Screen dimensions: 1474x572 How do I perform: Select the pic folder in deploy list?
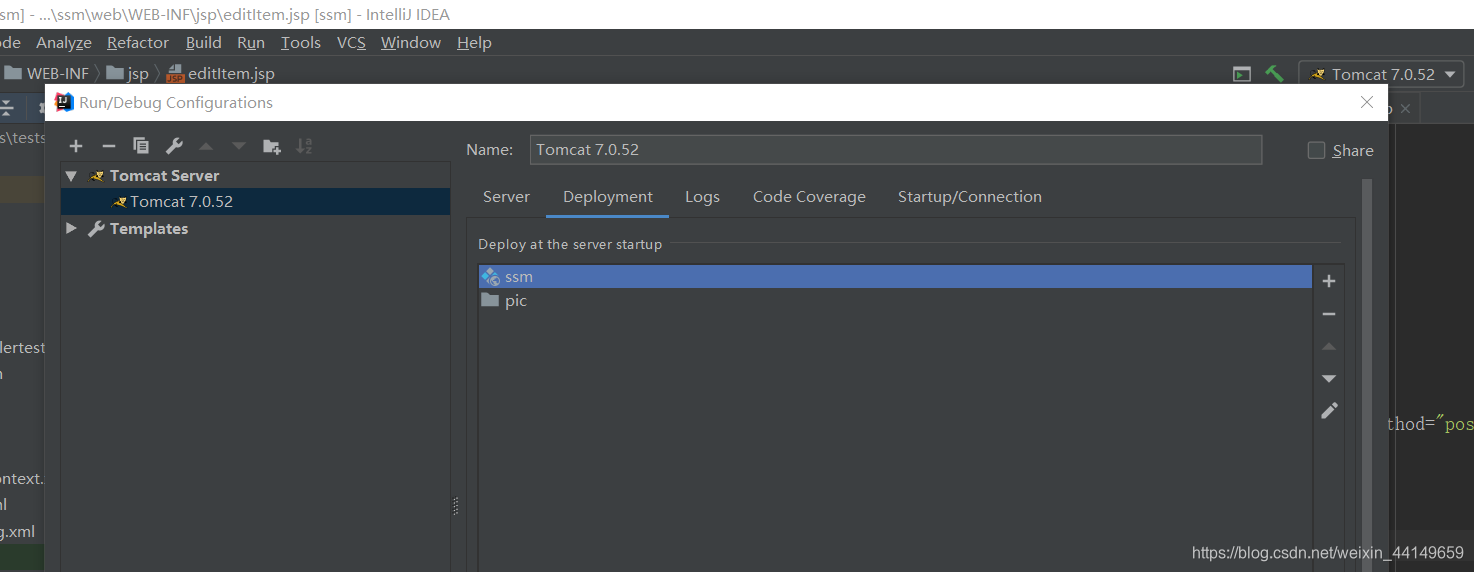[895, 301]
